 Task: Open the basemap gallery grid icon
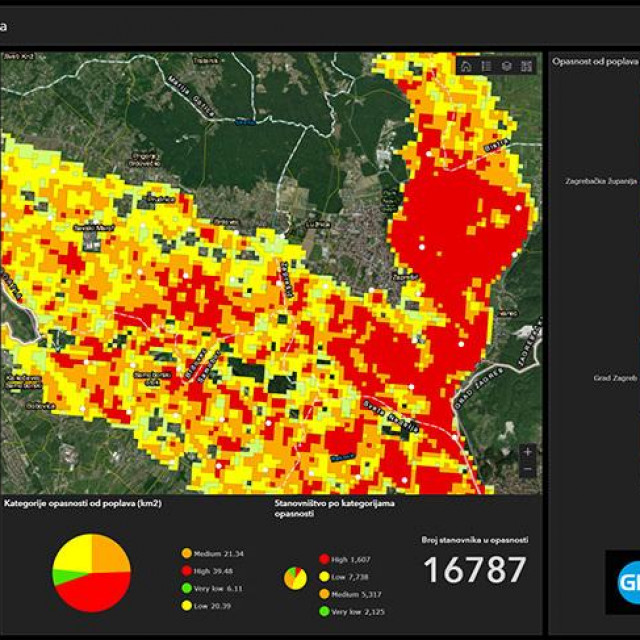coord(527,66)
